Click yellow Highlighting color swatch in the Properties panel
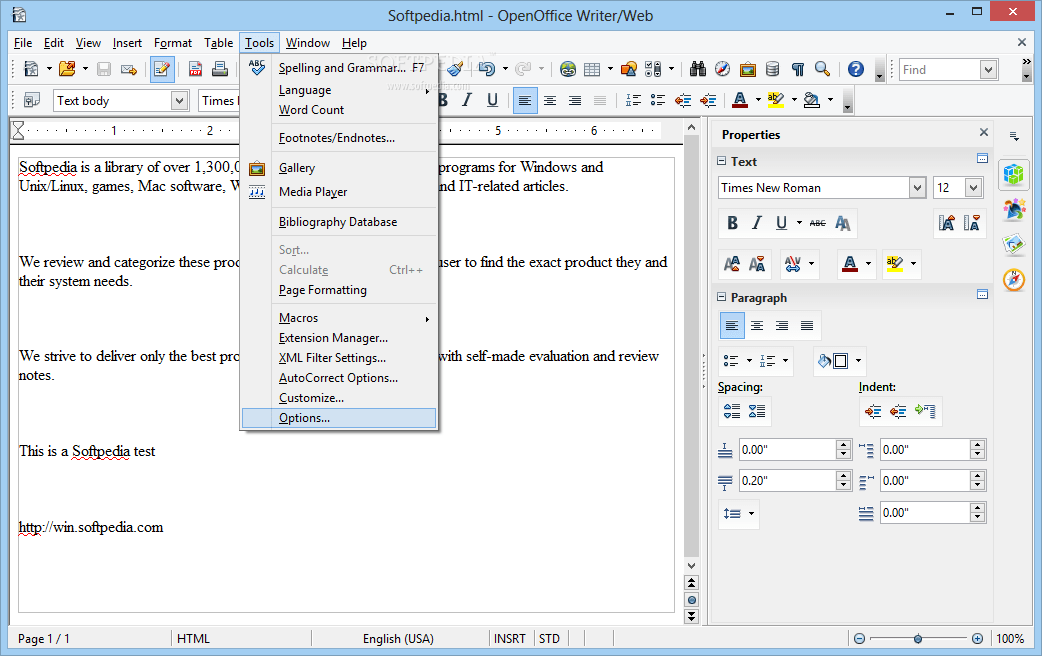 (x=894, y=264)
